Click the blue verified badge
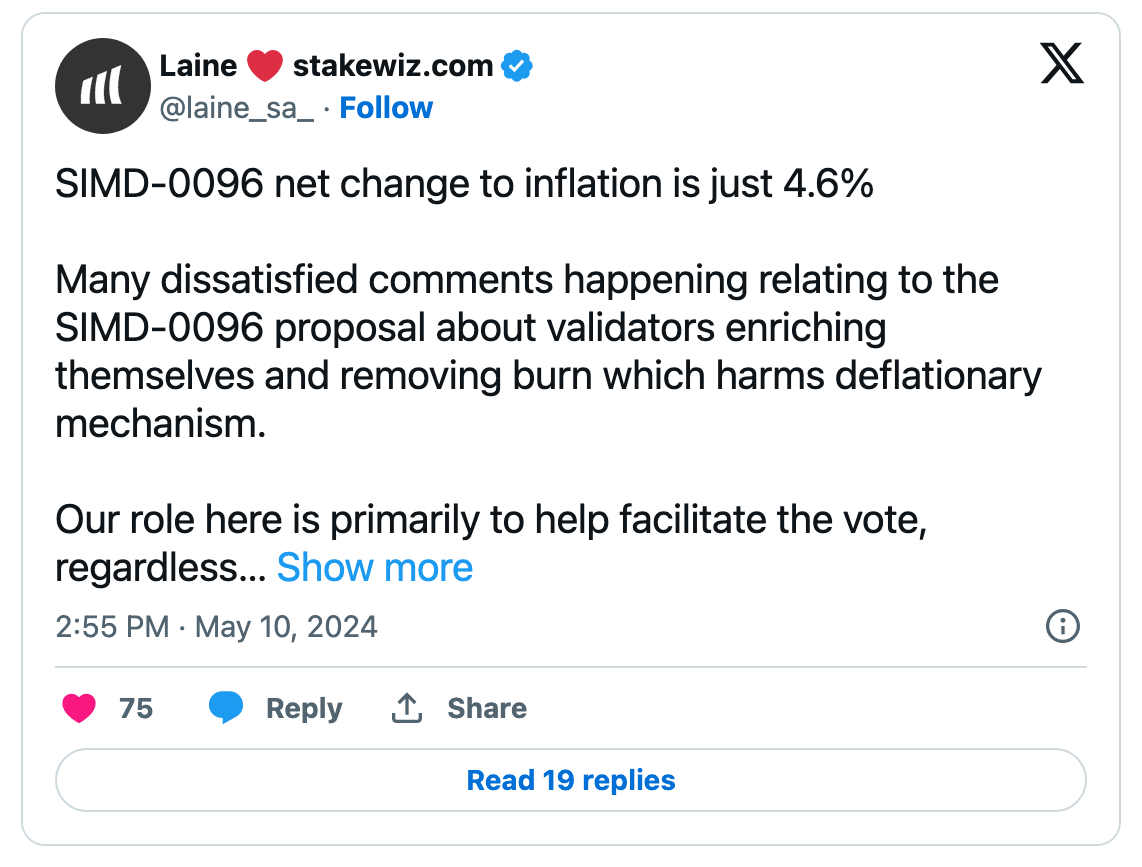 pyautogui.click(x=517, y=66)
